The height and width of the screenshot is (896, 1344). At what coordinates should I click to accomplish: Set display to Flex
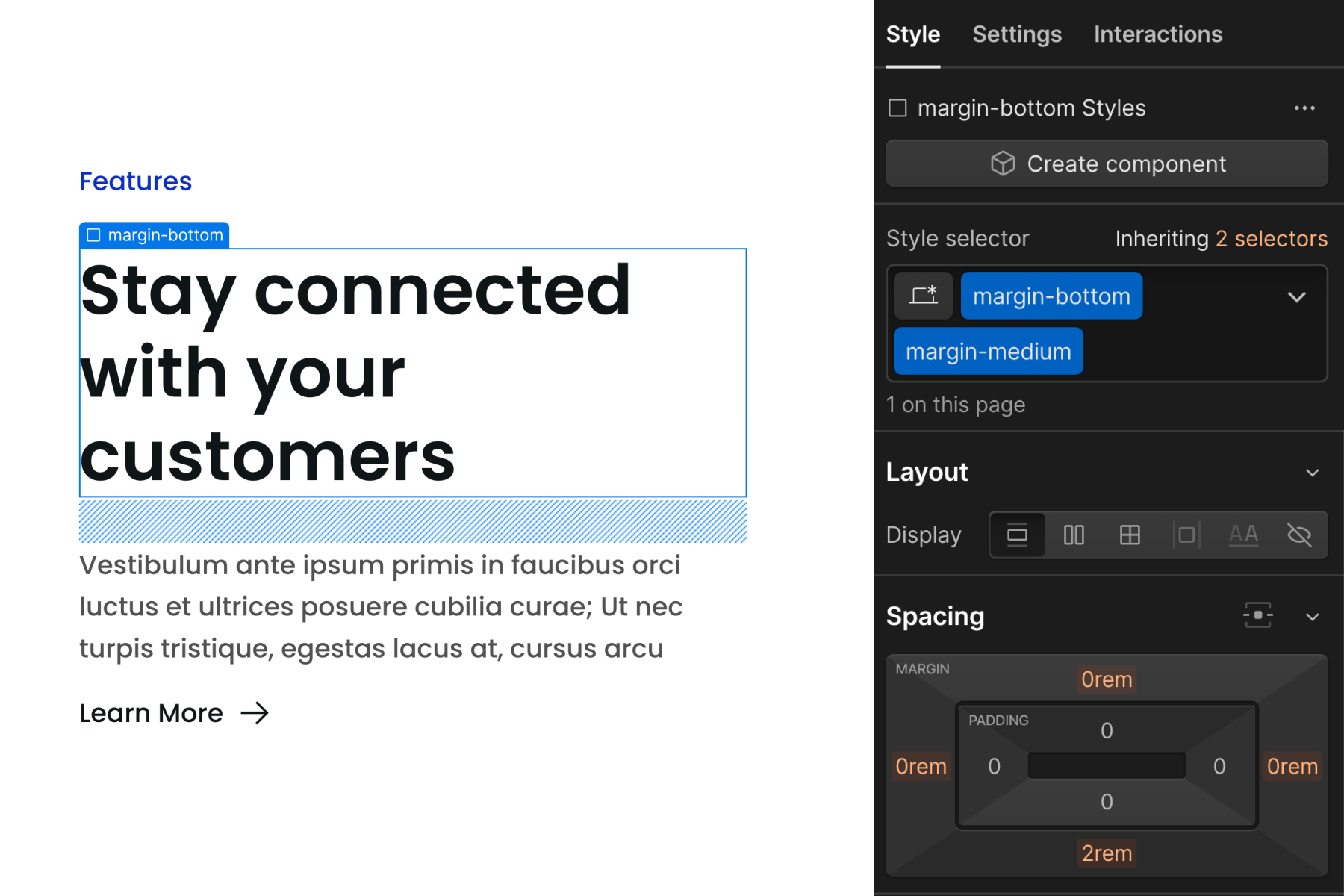(1074, 535)
